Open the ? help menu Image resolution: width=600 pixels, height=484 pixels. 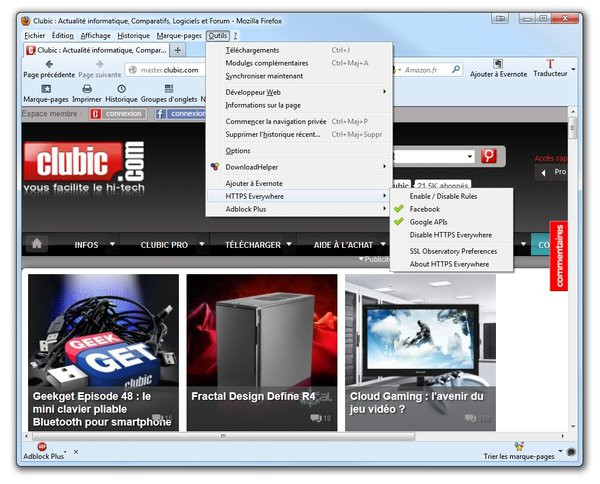click(235, 36)
